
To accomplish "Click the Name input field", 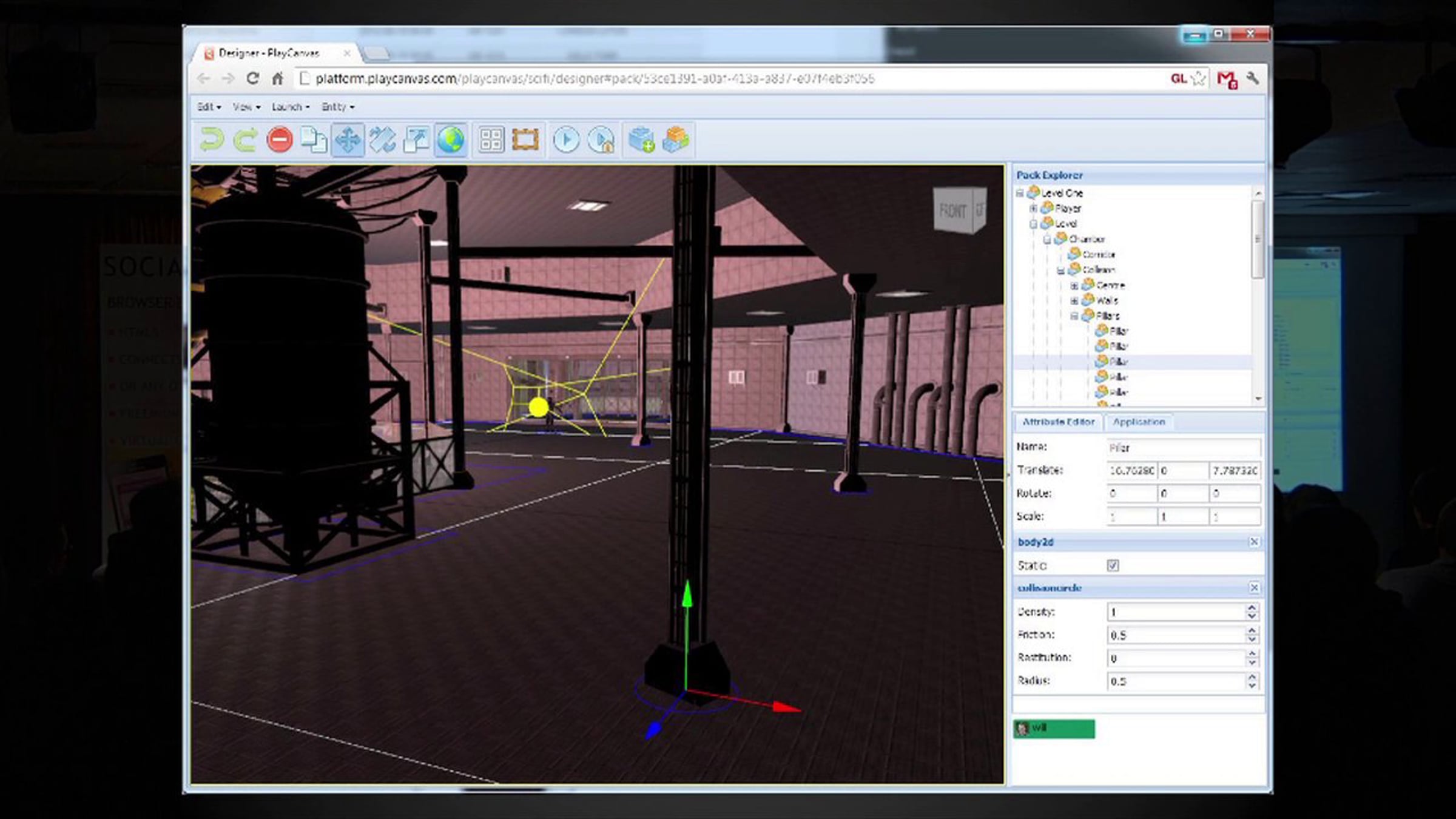I will pos(1183,448).
